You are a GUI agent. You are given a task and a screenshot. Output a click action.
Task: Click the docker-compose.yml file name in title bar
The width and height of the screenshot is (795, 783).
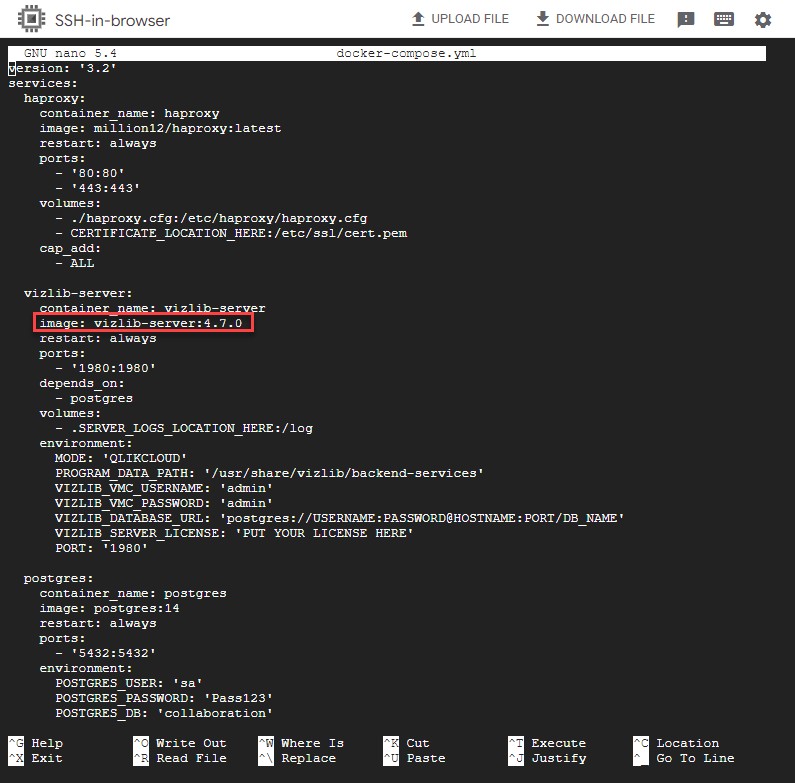[406, 53]
